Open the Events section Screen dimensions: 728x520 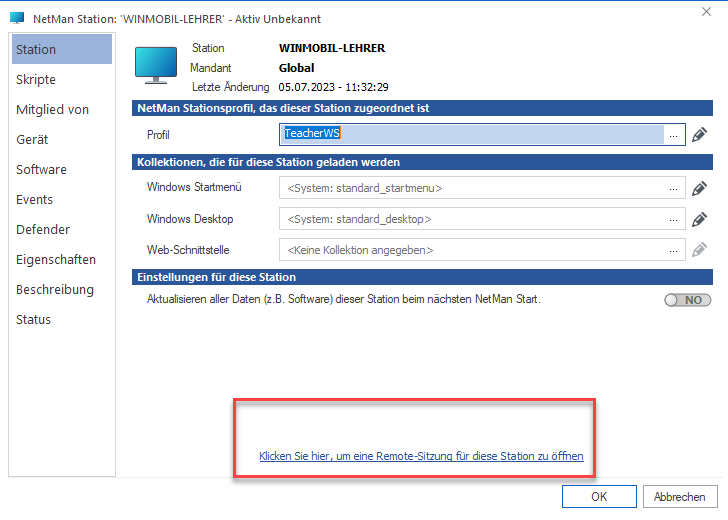(x=62, y=200)
